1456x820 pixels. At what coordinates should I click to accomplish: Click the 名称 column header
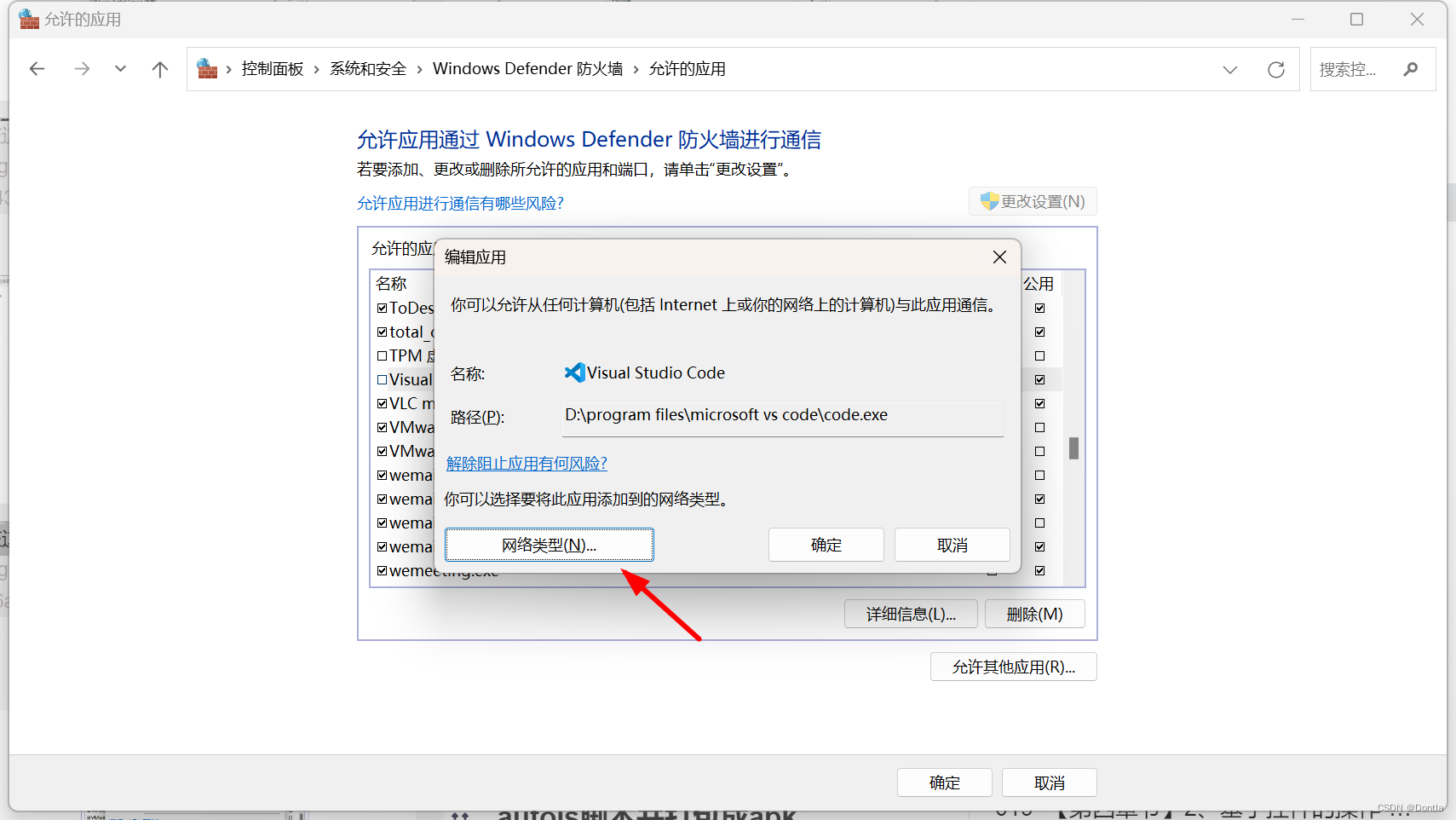coord(392,283)
